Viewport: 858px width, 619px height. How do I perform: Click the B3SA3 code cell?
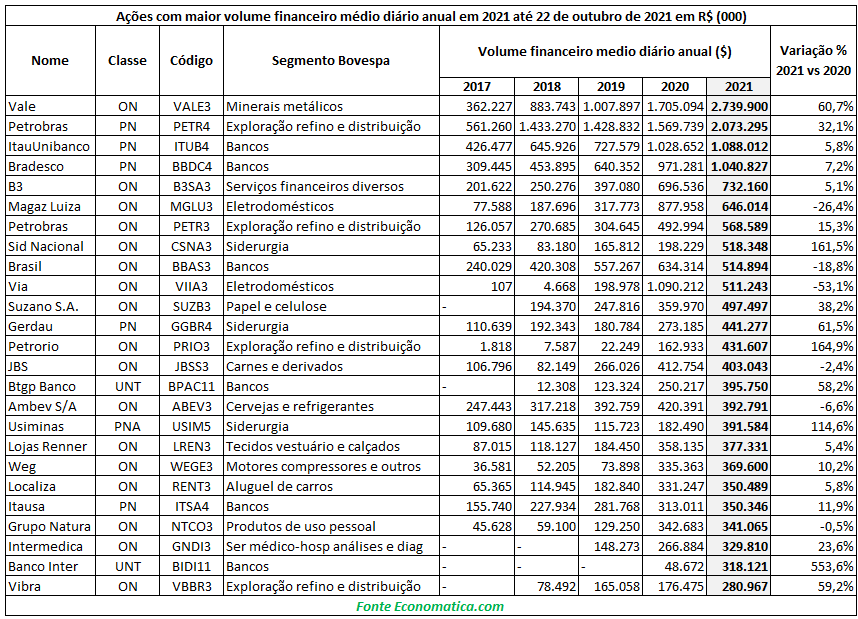[192, 186]
